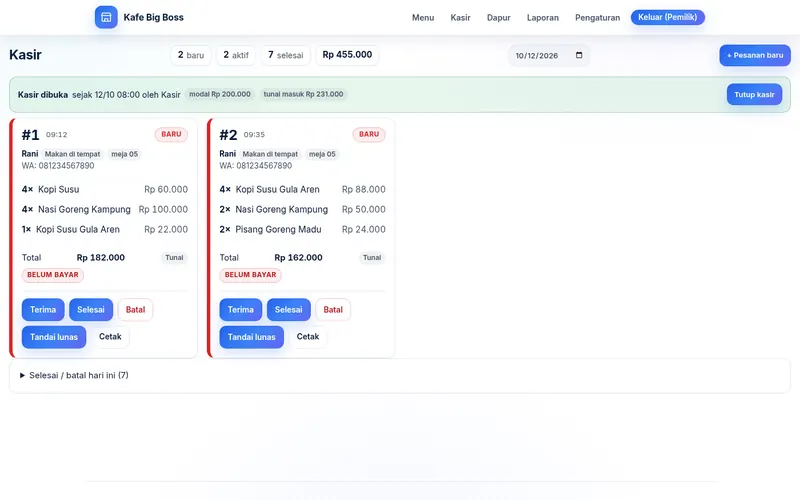Click the 10/12/2026 date field
The image size is (800, 500).
(548, 55)
